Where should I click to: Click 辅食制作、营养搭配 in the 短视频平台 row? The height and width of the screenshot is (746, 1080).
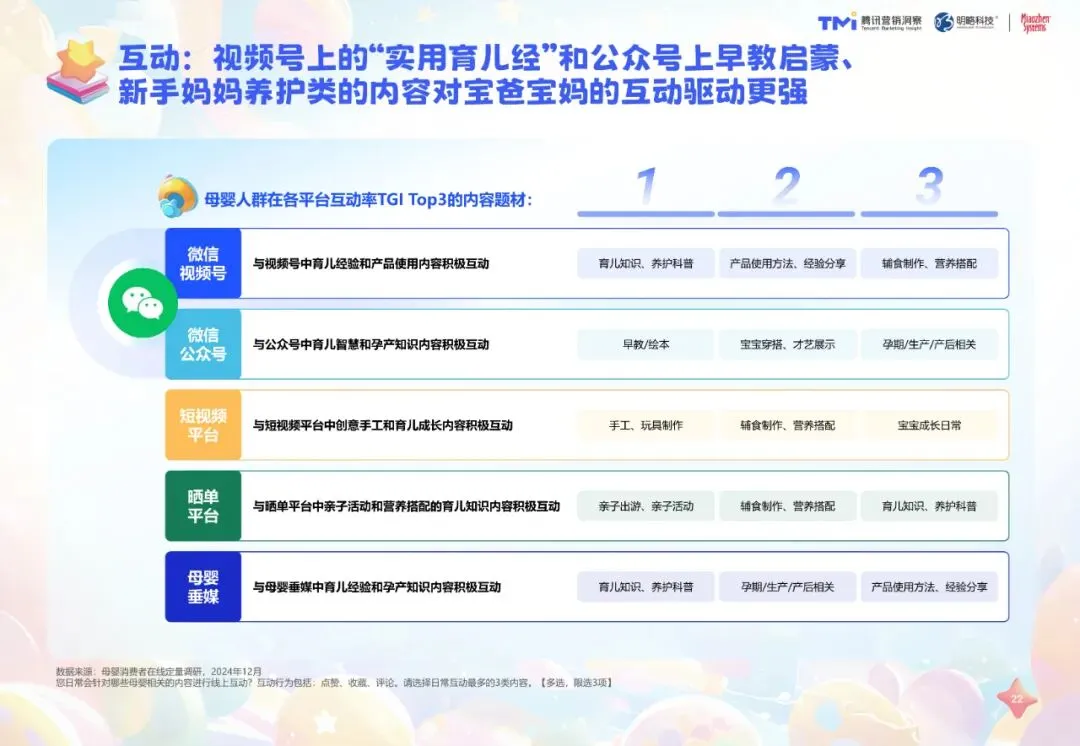pos(787,425)
